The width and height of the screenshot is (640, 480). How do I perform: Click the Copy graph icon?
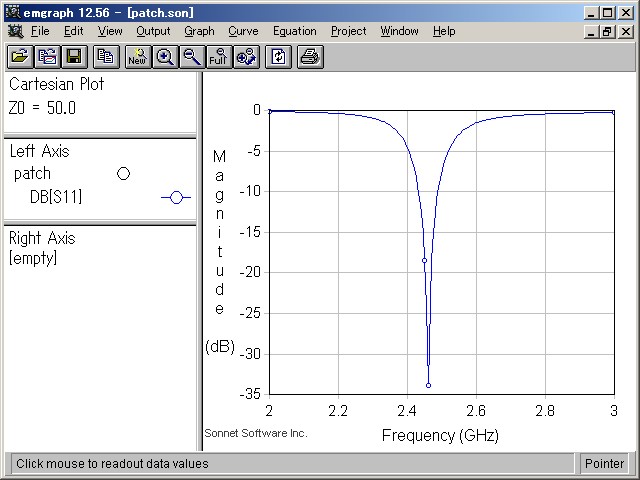[106, 57]
